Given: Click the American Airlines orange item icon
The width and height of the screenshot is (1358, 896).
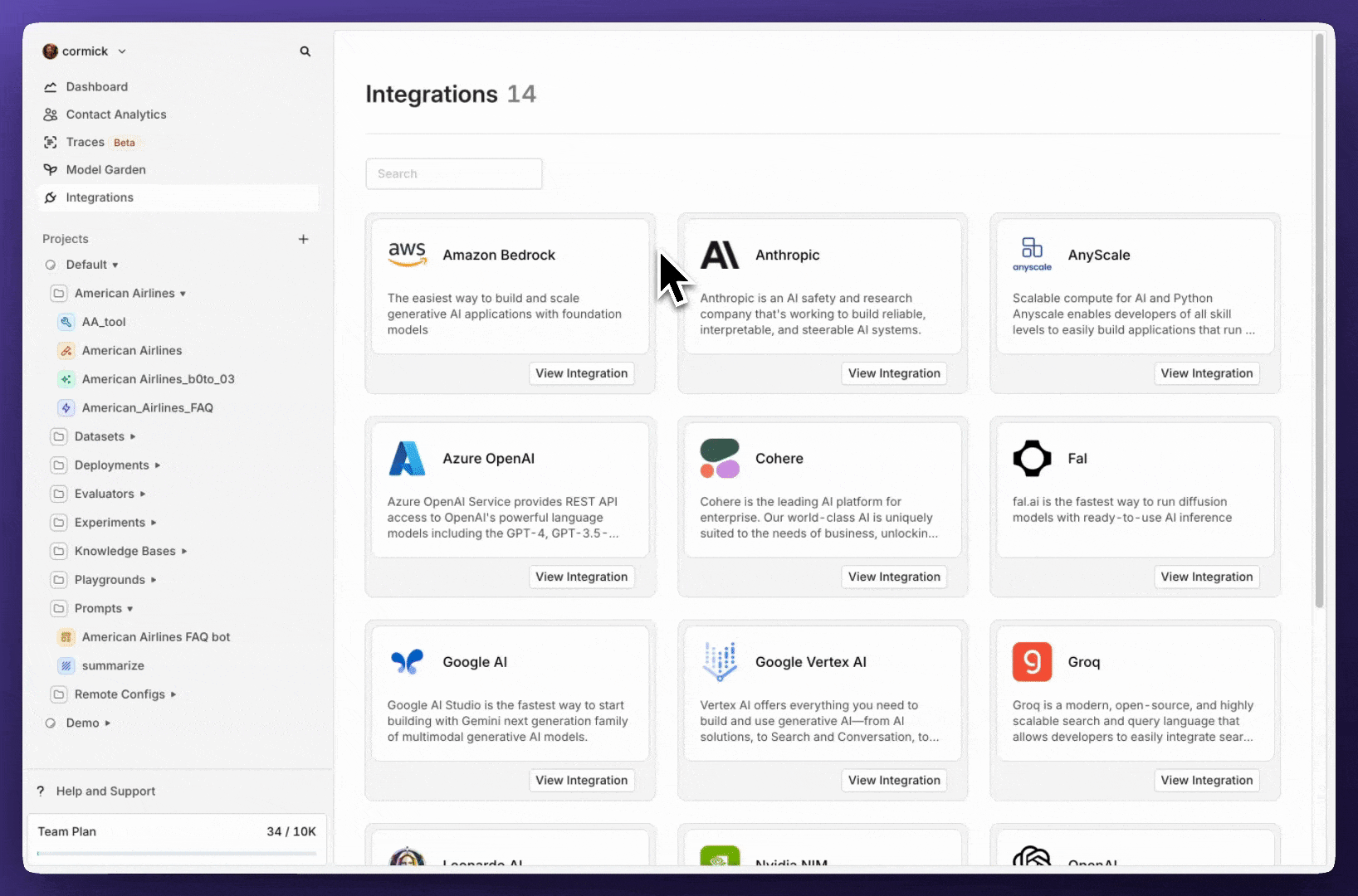Looking at the screenshot, I should pos(66,350).
